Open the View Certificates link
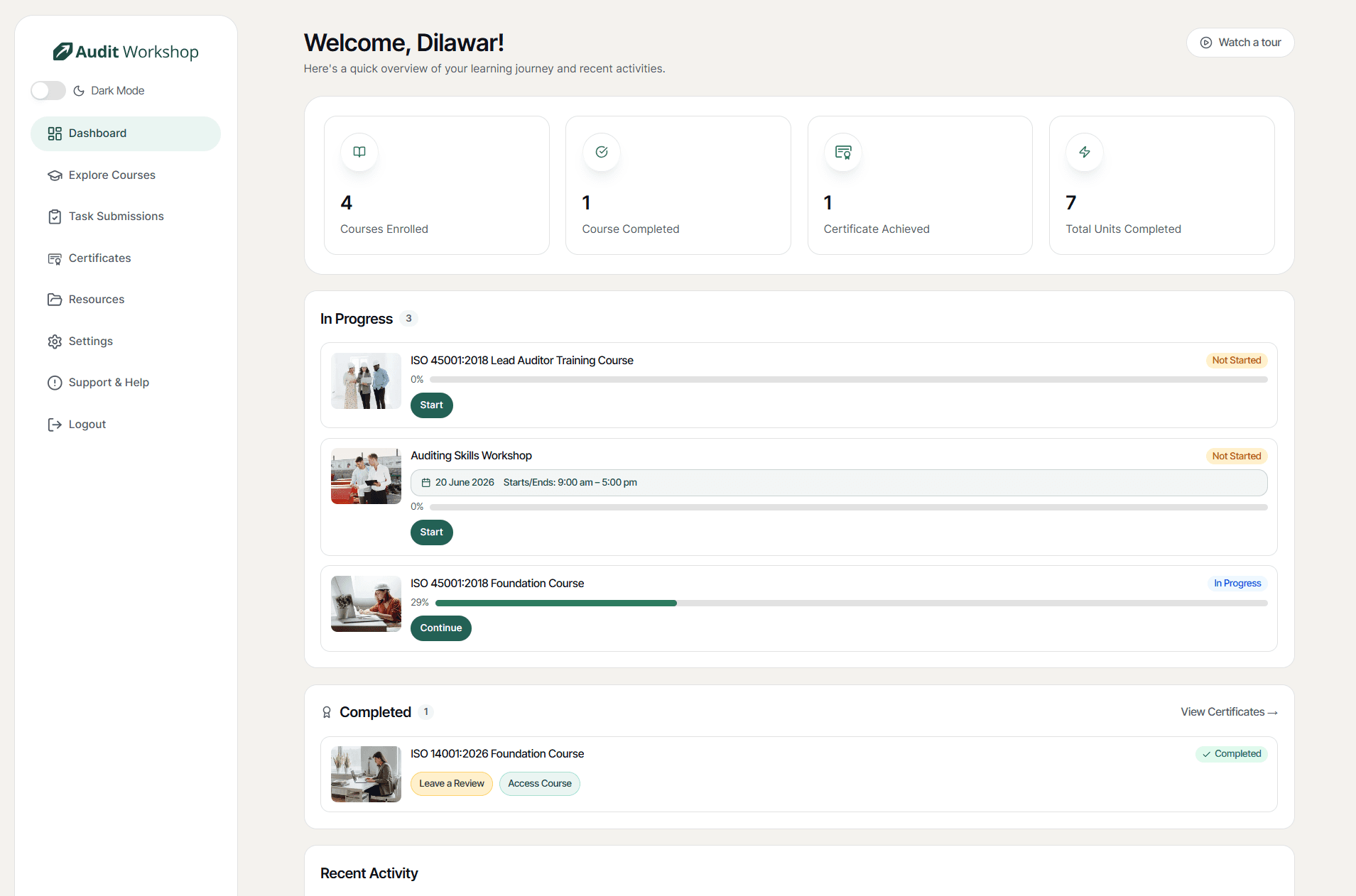Screen dimensions: 1356x896 coord(1229,712)
